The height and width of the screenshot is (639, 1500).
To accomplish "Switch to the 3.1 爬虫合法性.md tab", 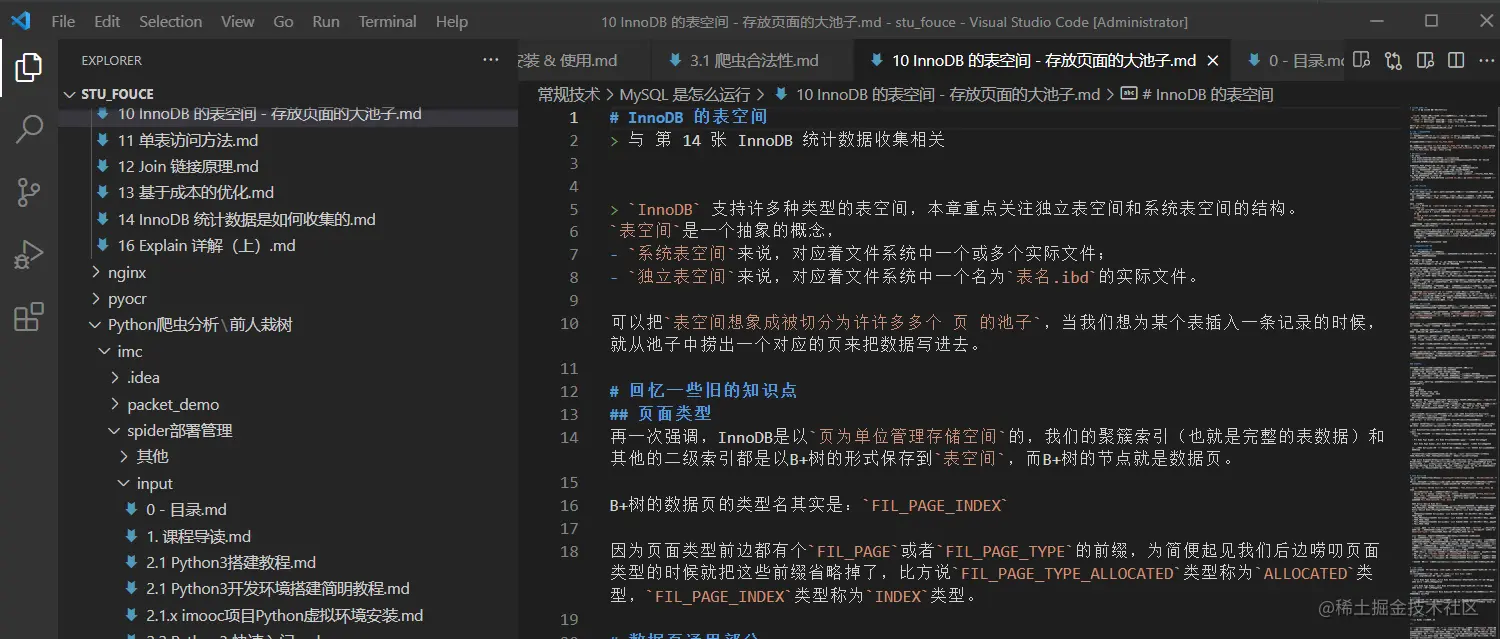I will [752, 60].
